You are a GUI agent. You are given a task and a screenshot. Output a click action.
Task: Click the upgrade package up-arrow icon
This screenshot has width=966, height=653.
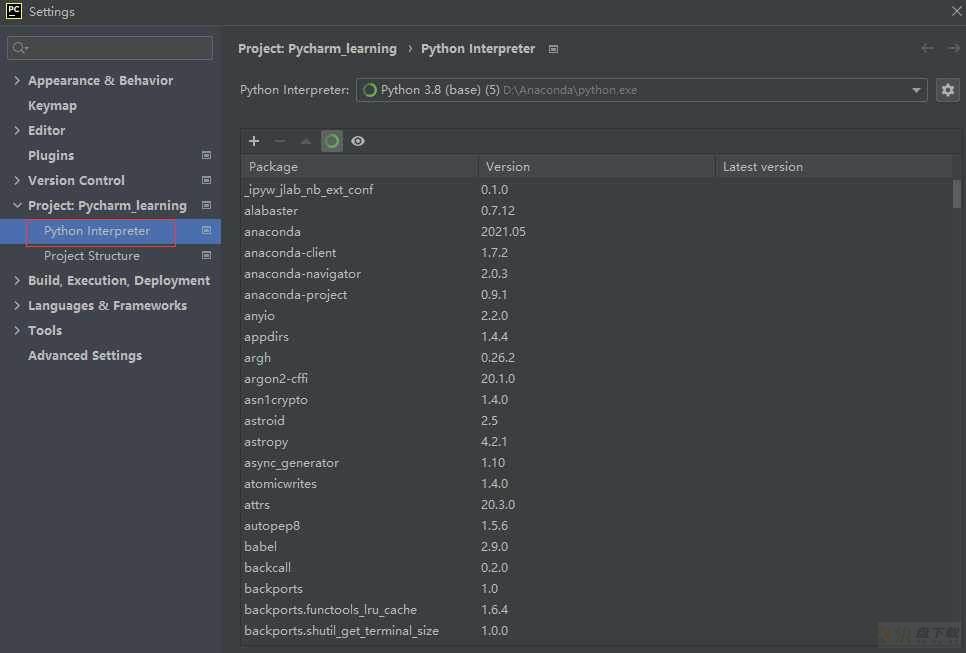point(306,141)
